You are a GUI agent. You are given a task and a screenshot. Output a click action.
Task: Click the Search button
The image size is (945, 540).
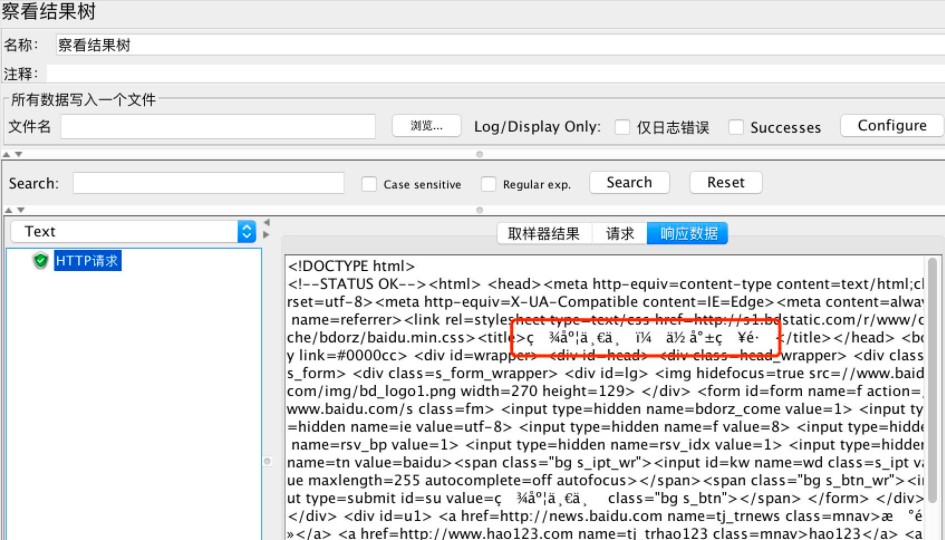(x=629, y=183)
